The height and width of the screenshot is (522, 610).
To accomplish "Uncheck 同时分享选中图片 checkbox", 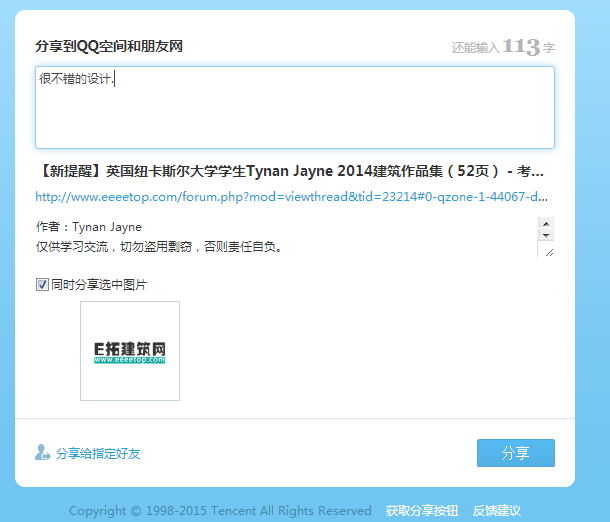I will tap(42, 285).
